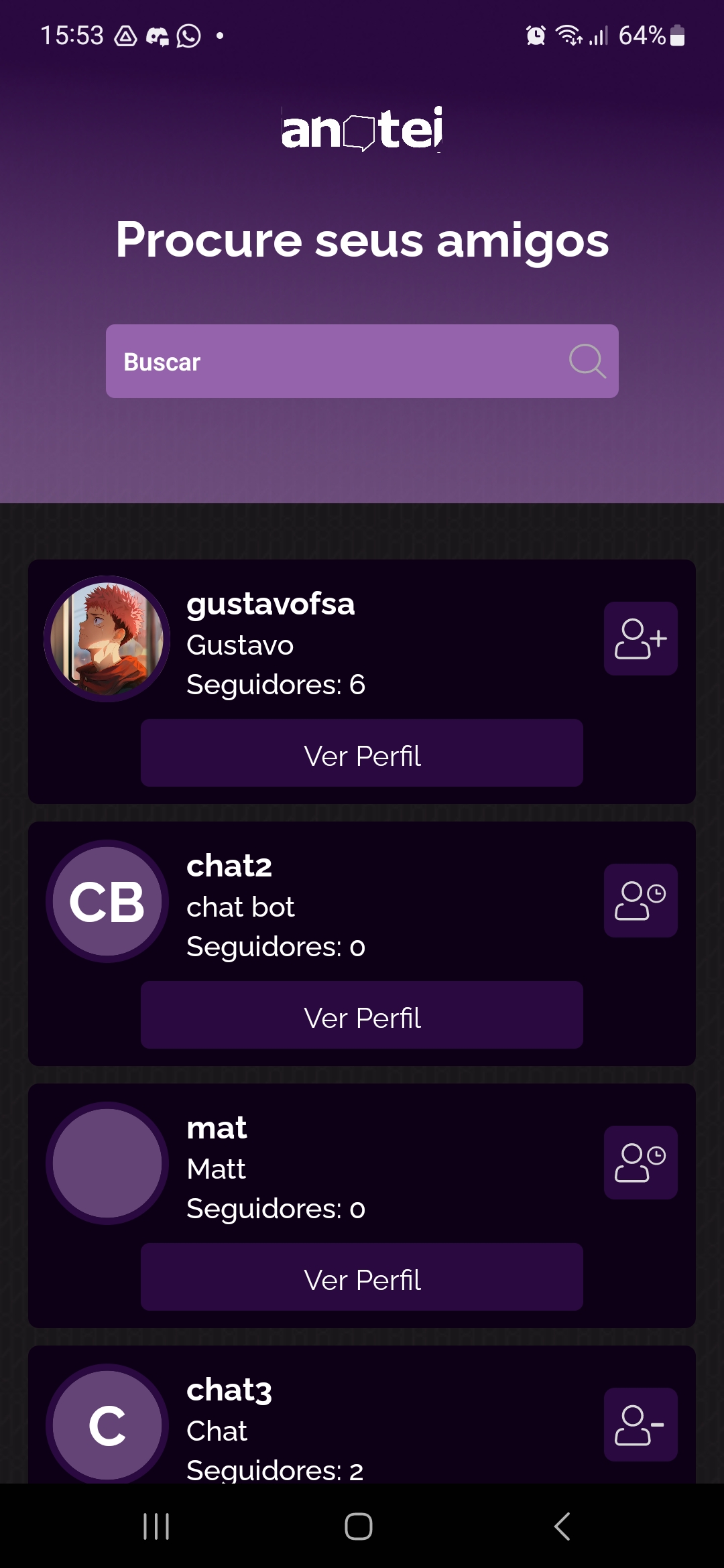
Task: Tap the anotei logo
Action: (x=362, y=129)
